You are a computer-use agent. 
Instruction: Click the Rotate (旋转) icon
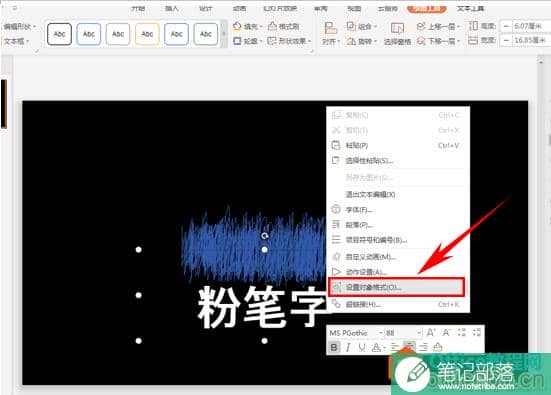[351, 41]
